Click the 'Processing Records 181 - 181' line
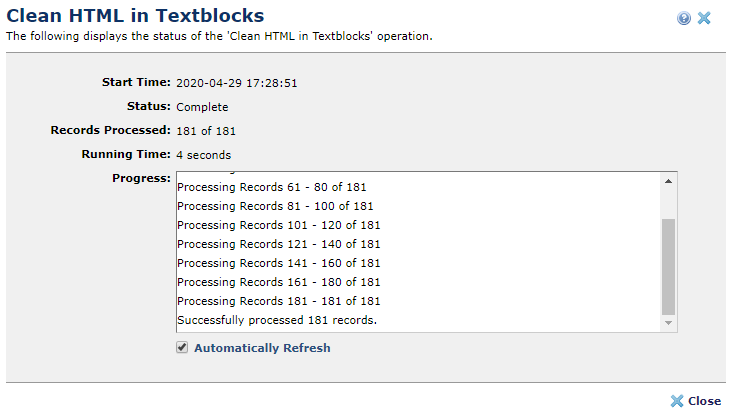This screenshot has width=731, height=416. click(x=278, y=301)
